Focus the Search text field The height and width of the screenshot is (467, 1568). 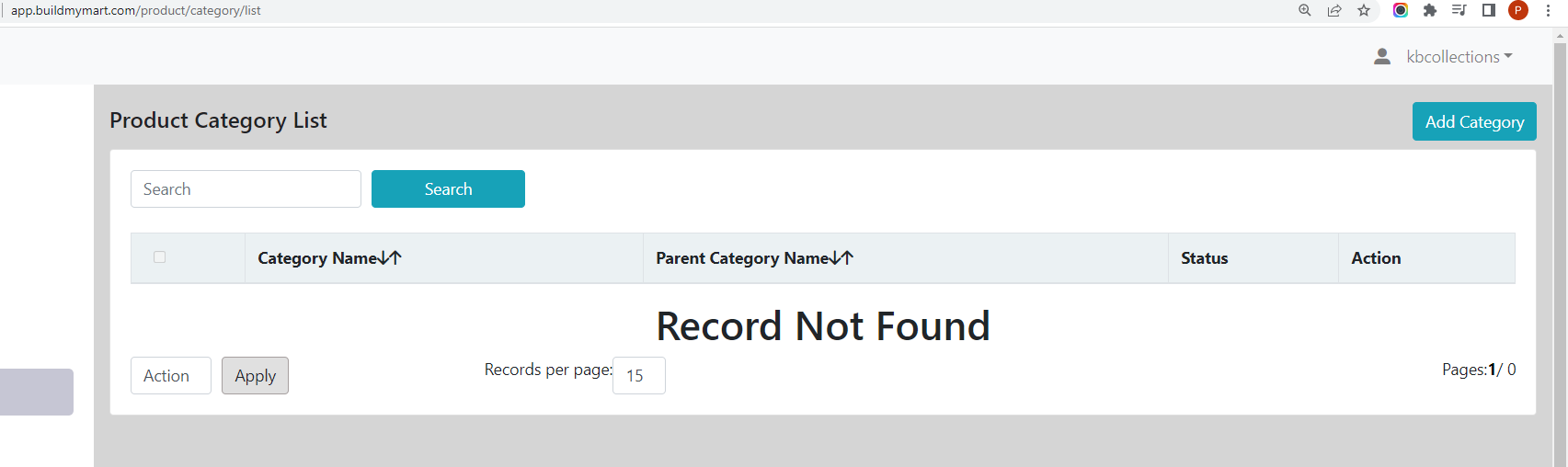pyautogui.click(x=246, y=189)
